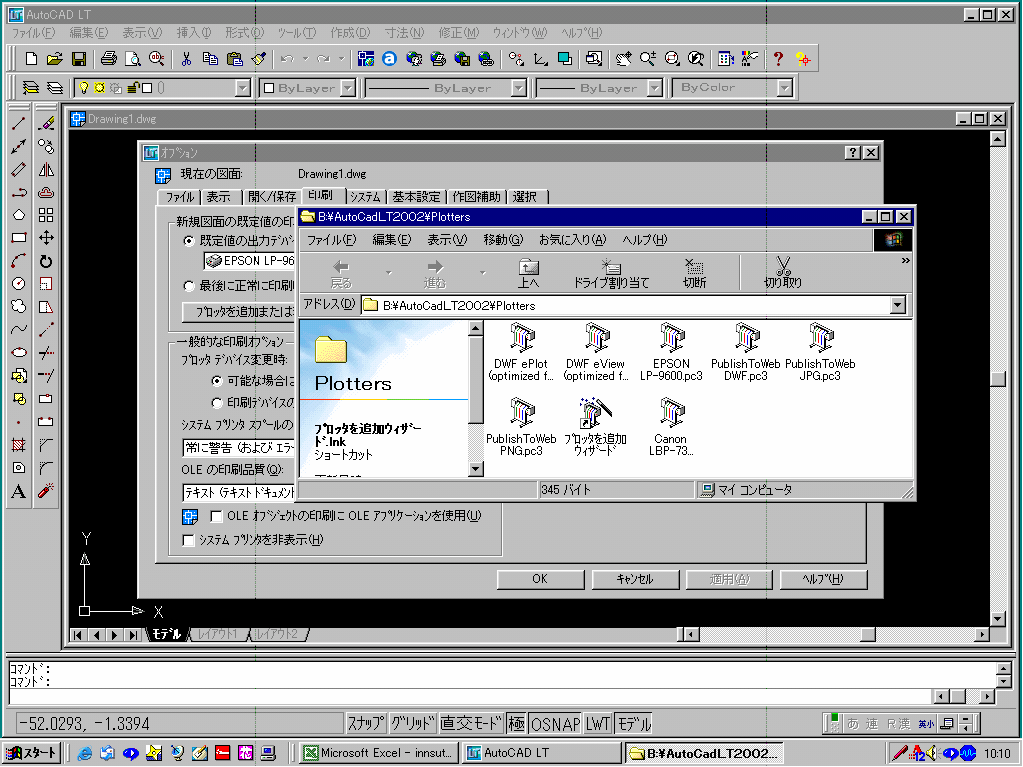The width and height of the screenshot is (1023, 767).
Task: Click the Explorer address input field
Action: 626,305
